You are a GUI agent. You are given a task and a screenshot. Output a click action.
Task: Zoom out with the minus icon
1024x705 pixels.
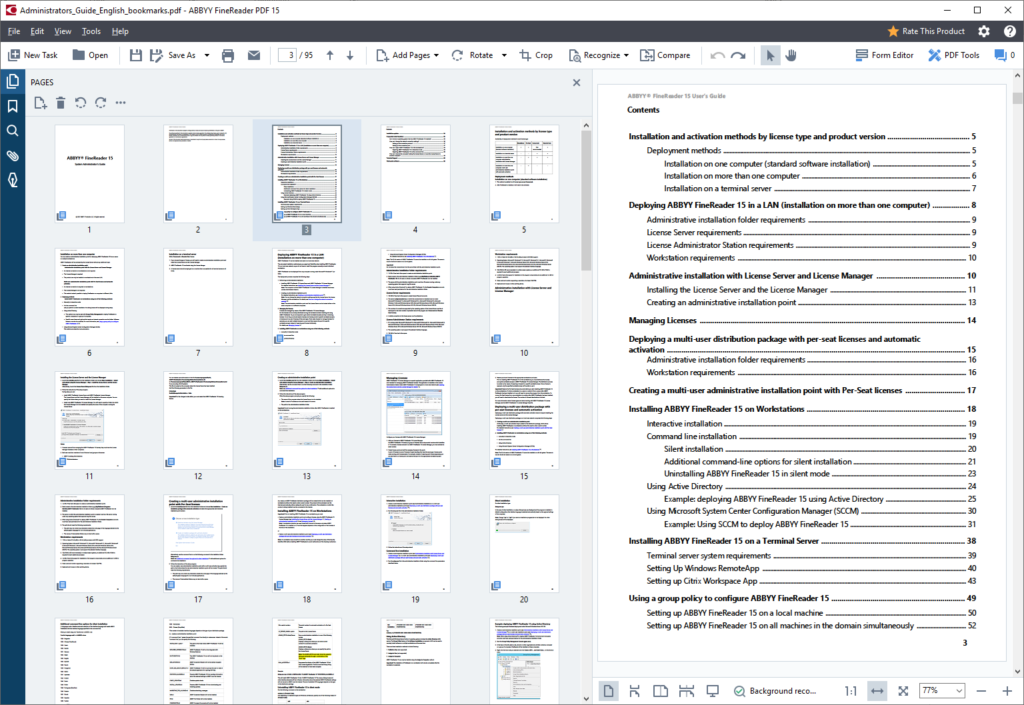(981, 691)
